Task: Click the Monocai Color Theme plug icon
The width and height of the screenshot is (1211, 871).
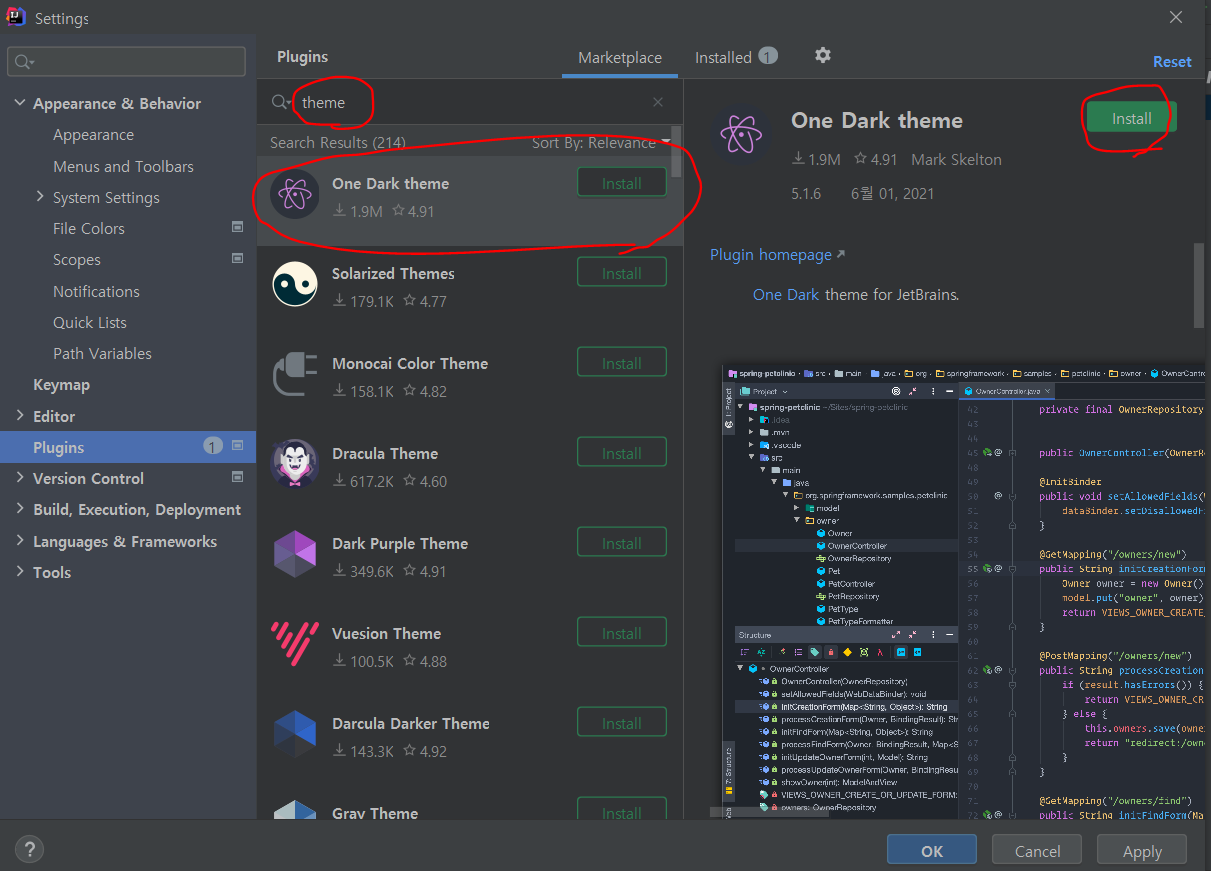Action: click(295, 375)
